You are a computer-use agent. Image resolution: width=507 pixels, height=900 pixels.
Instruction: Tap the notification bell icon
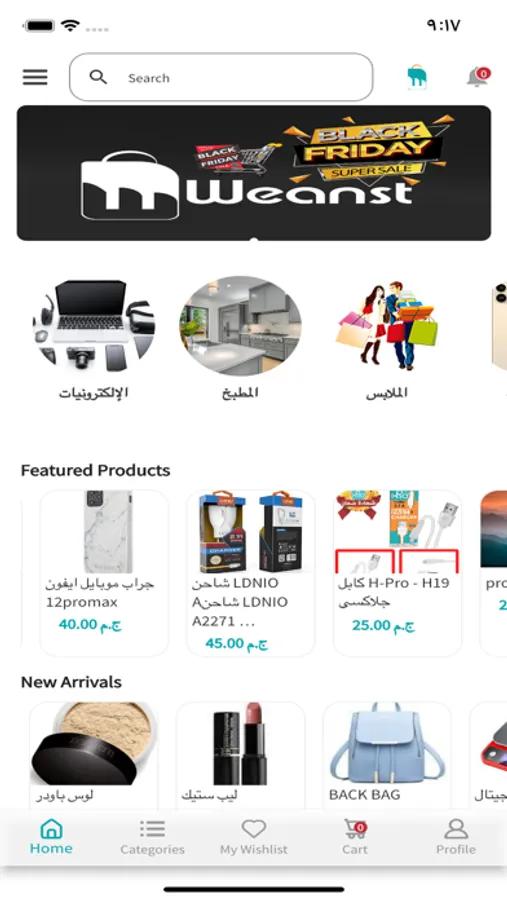coord(478,77)
